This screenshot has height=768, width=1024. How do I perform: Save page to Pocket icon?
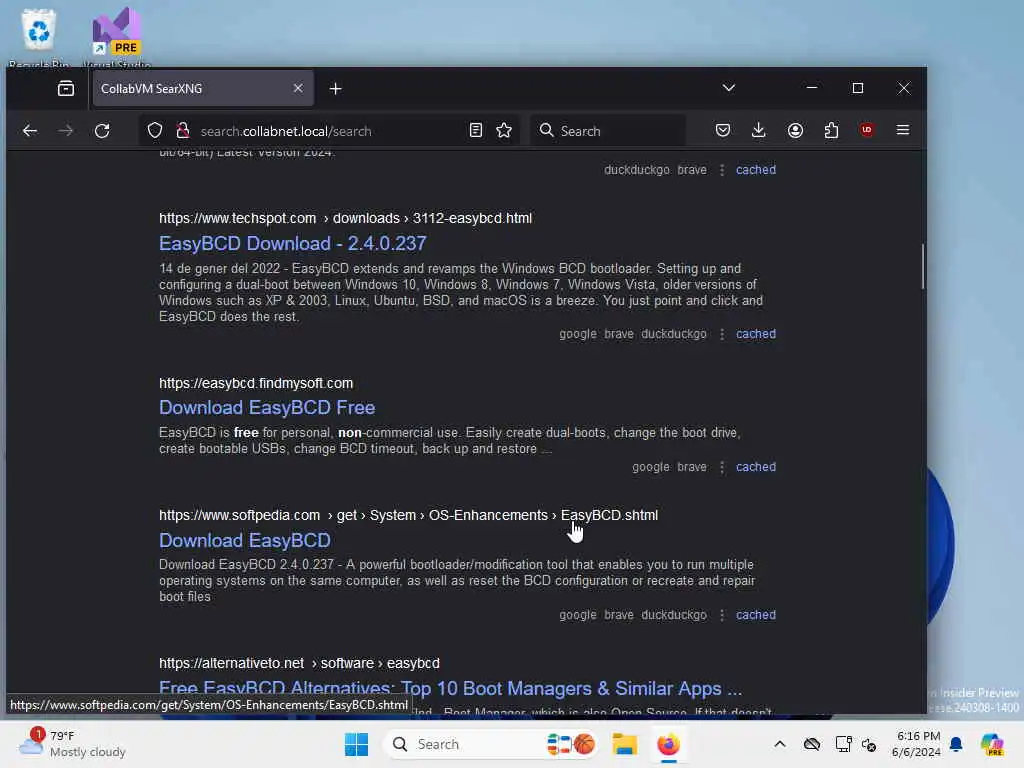tap(723, 131)
